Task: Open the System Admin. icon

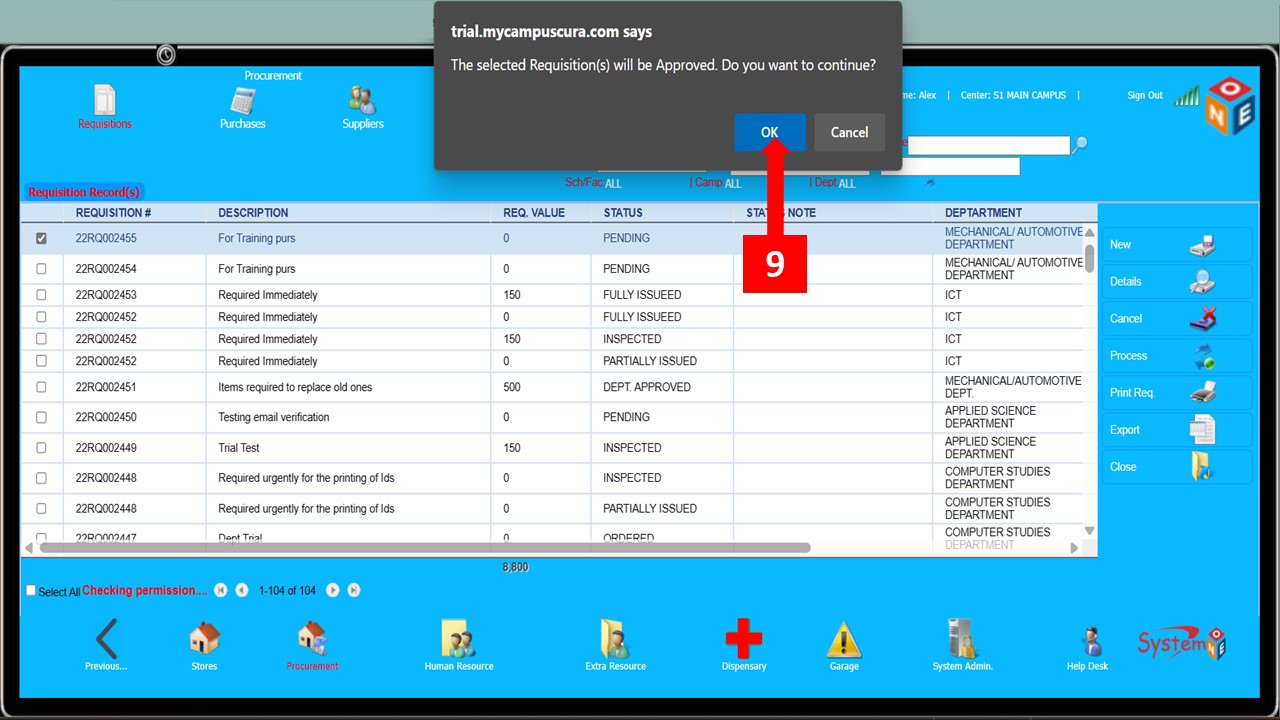Action: click(x=962, y=639)
